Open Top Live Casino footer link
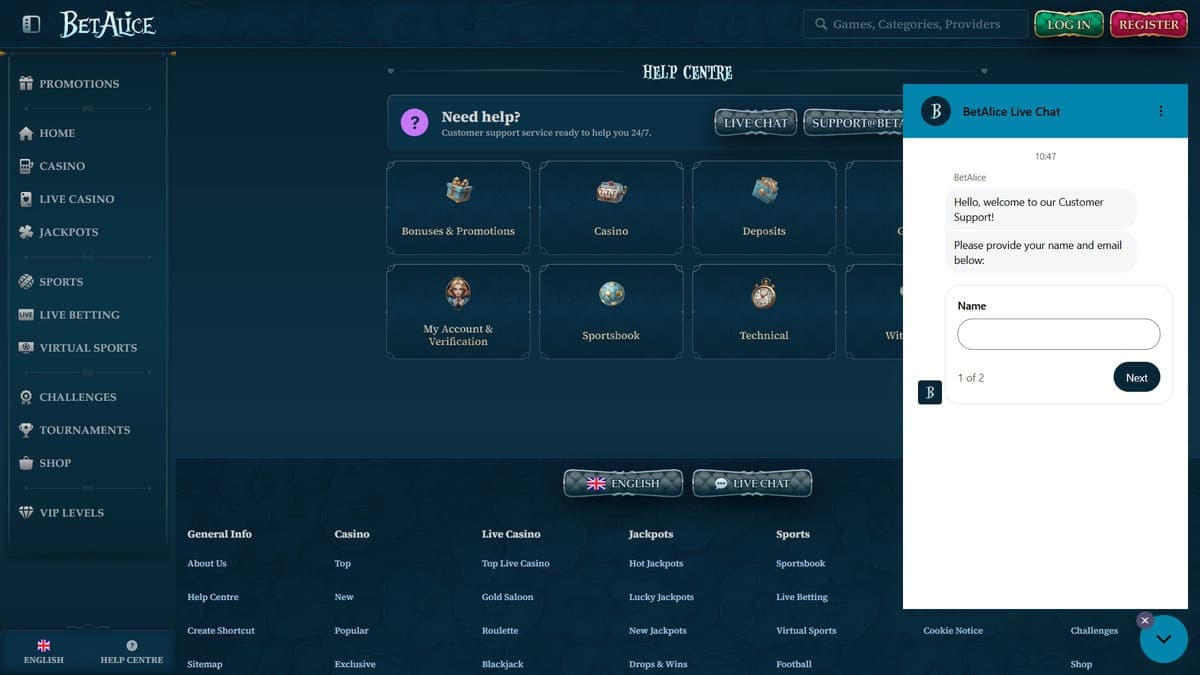 click(516, 564)
